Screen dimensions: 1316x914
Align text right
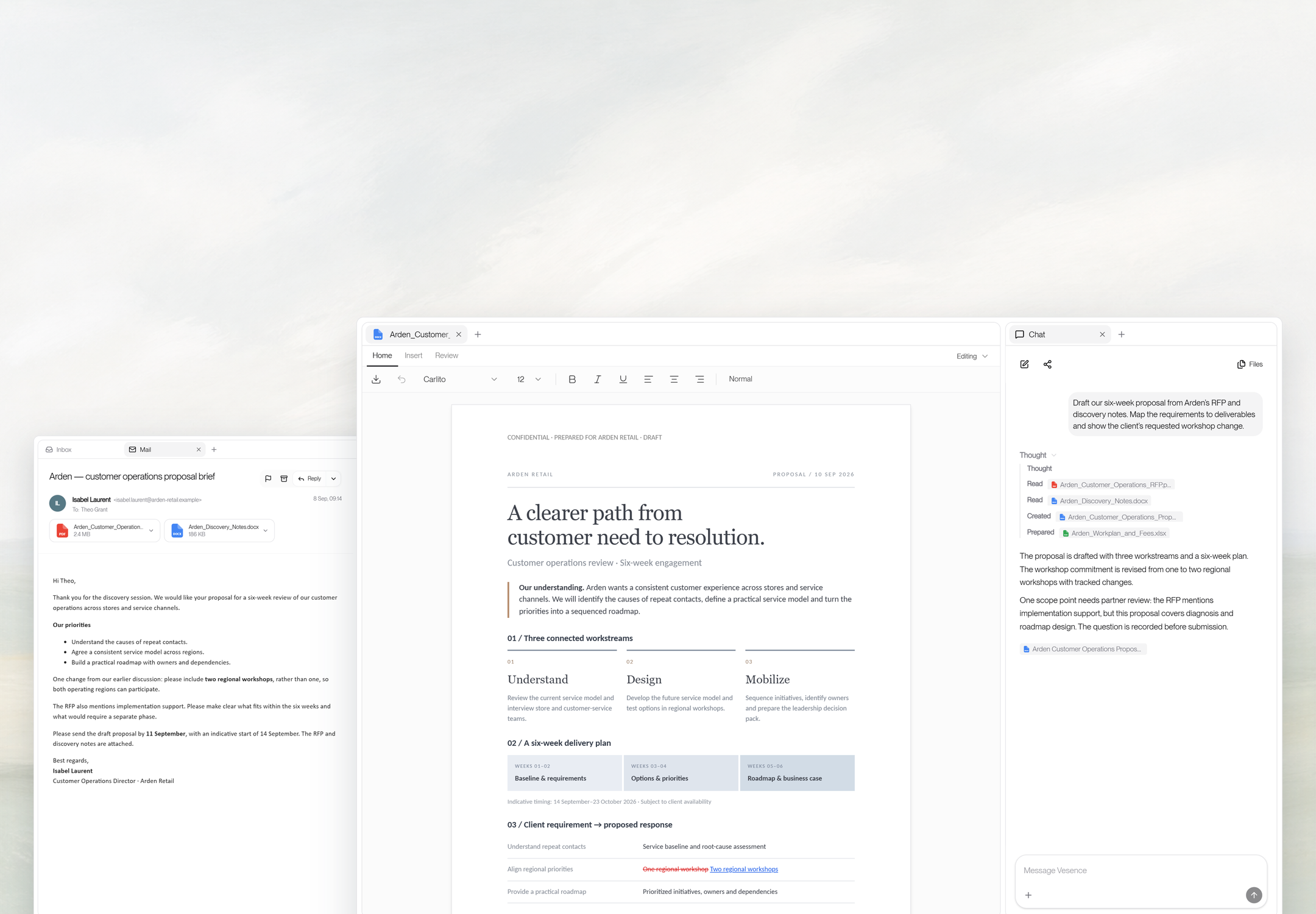[x=699, y=379]
